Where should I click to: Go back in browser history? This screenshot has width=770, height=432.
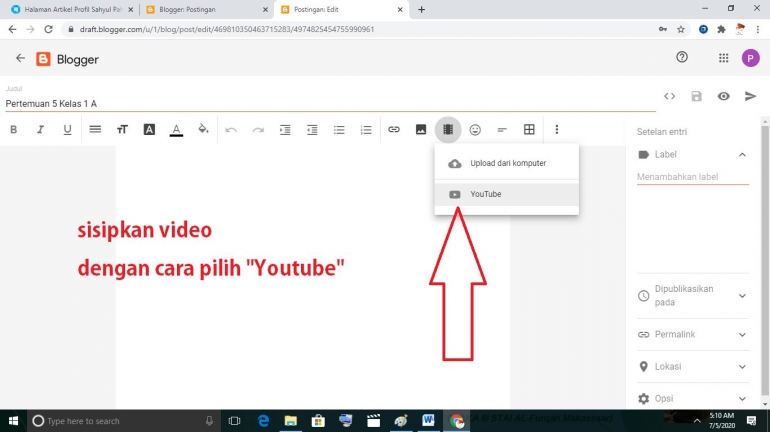click(12, 29)
